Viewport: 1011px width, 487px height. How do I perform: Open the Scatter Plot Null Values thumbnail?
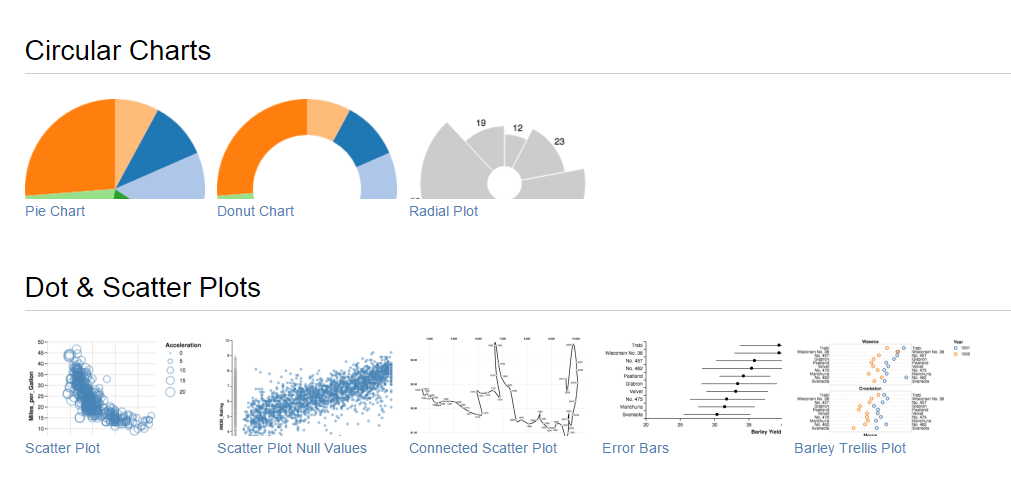click(x=307, y=385)
